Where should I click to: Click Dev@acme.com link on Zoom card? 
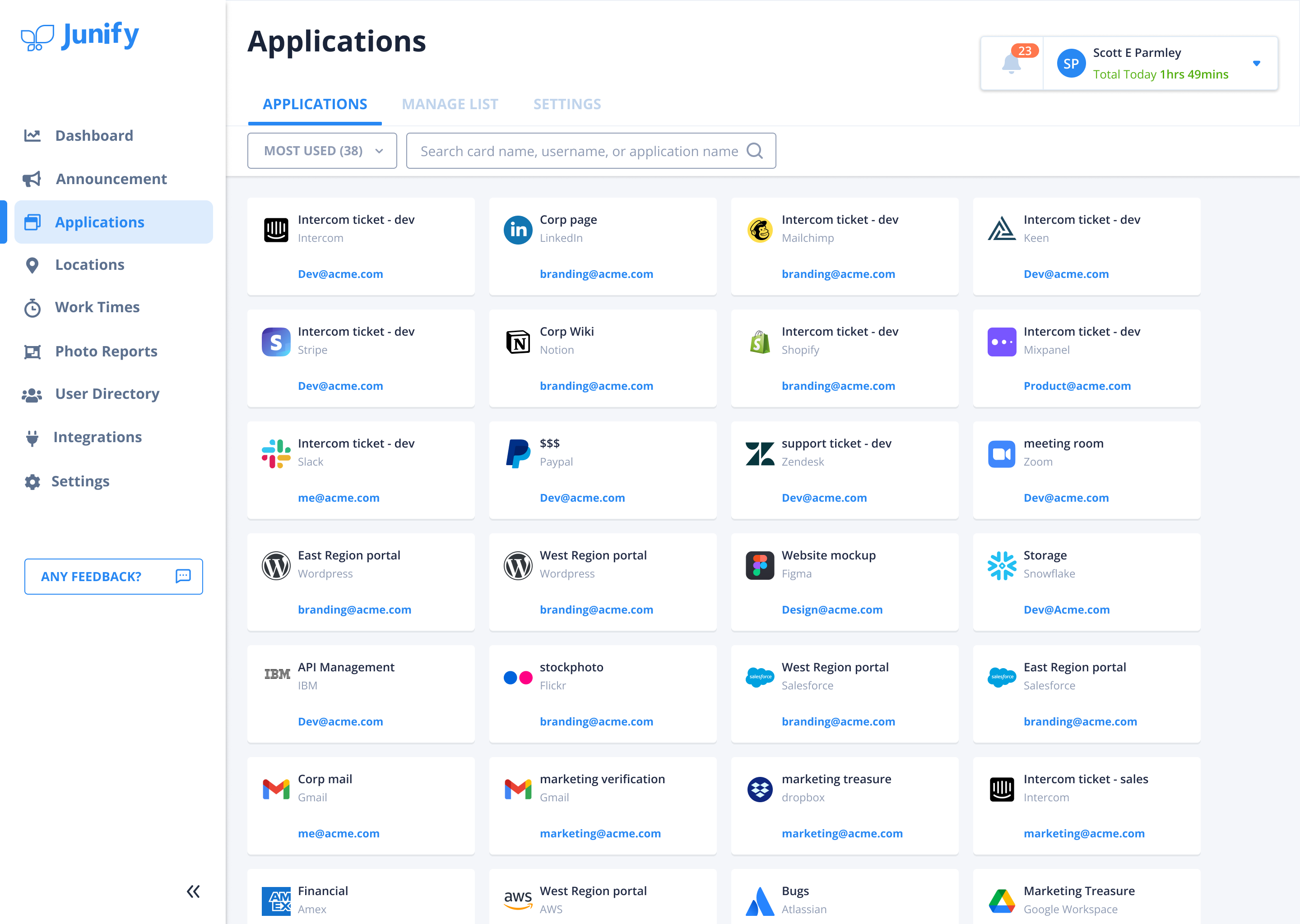point(1066,498)
